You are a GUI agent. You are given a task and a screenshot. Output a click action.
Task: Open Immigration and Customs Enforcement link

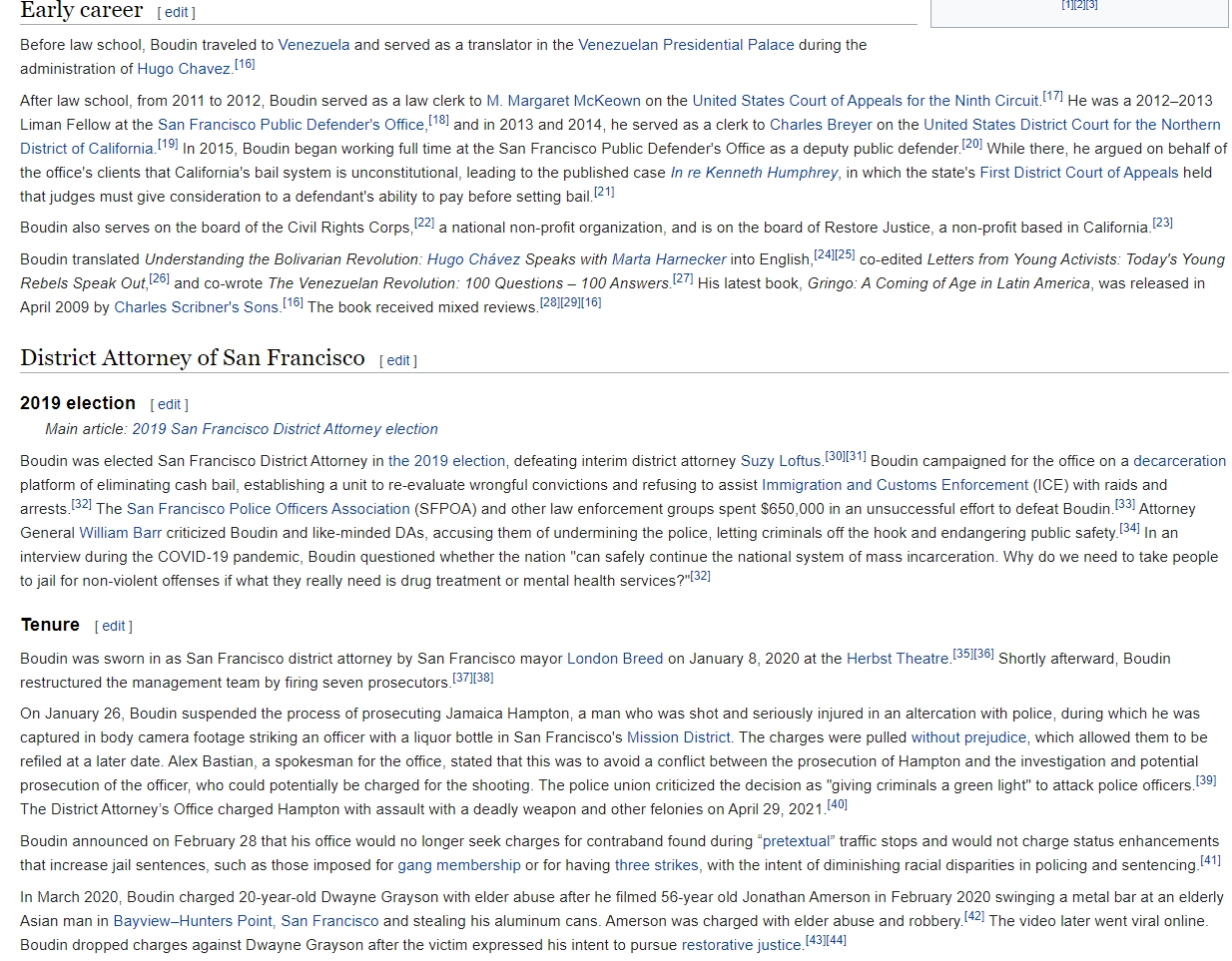pyautogui.click(x=895, y=485)
